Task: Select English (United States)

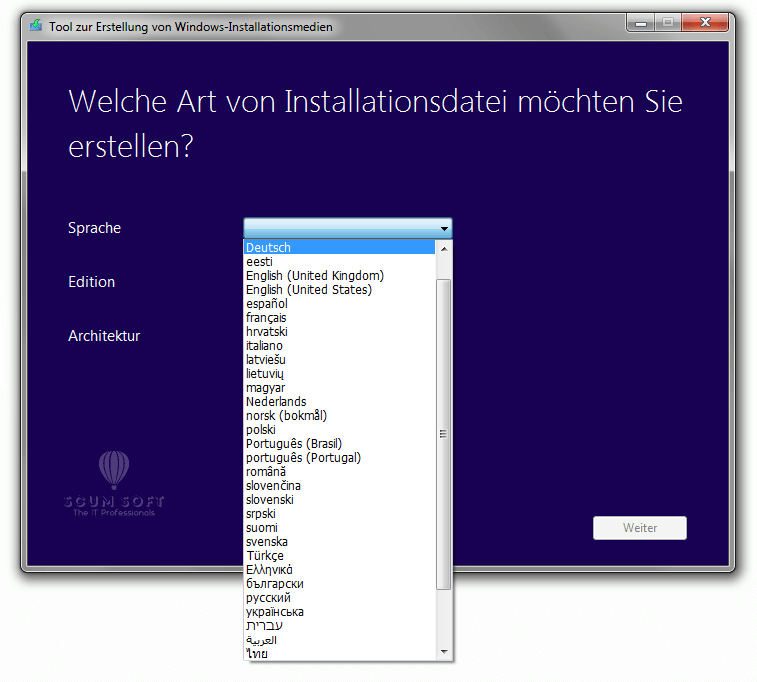Action: (339, 290)
